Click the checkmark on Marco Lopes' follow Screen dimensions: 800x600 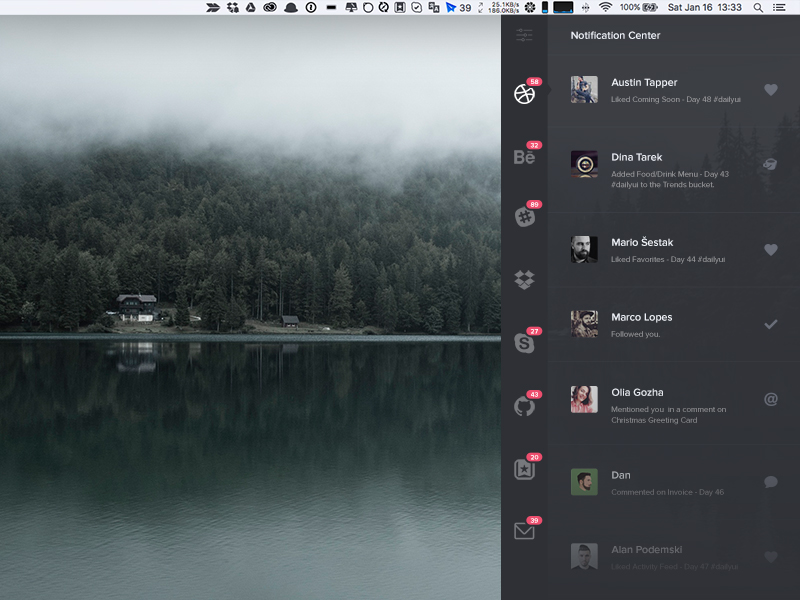coord(770,324)
